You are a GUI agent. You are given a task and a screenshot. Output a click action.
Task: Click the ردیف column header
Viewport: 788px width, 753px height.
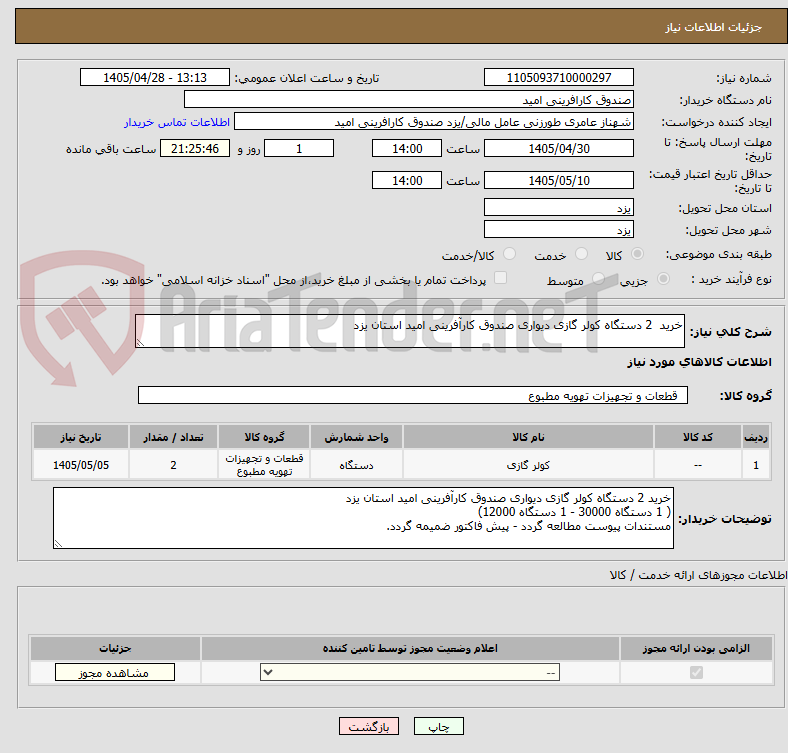(756, 437)
